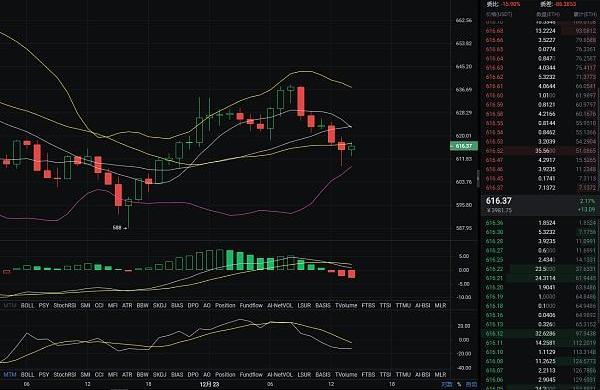Screen dimensions: 600x390
Task: Grab the chart and order book divider handle
Action: point(478,179)
